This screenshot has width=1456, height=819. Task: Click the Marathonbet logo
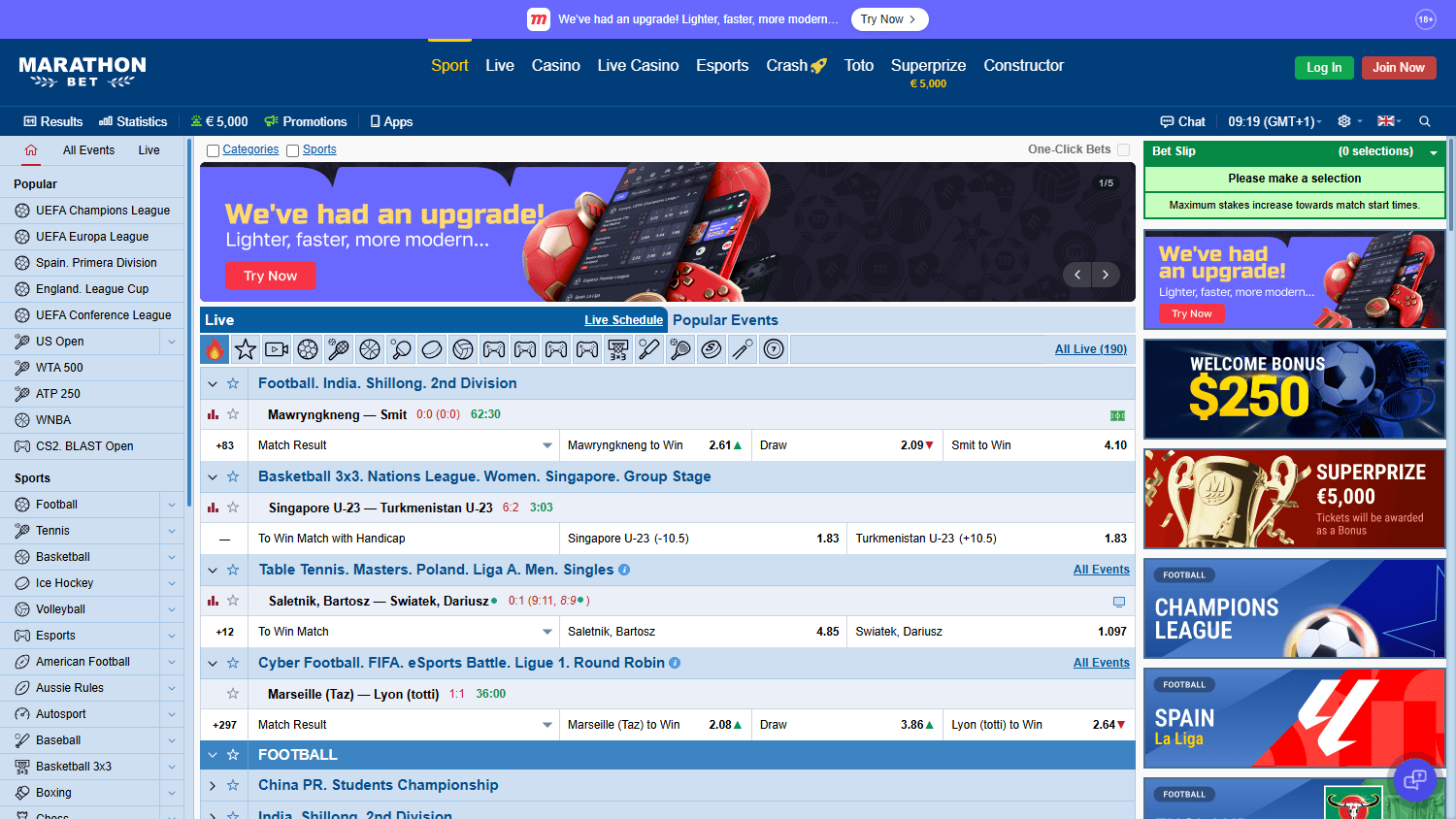point(83,72)
